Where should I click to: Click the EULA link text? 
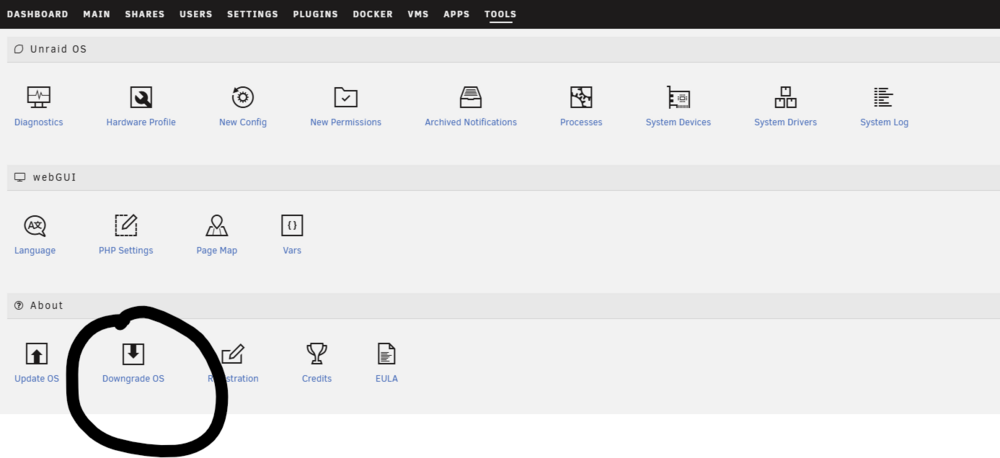coord(386,379)
